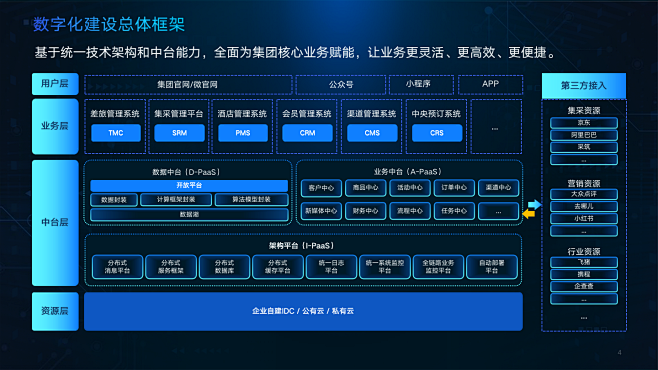Select the 客户中心 box
The width and height of the screenshot is (658, 370).
321,188
